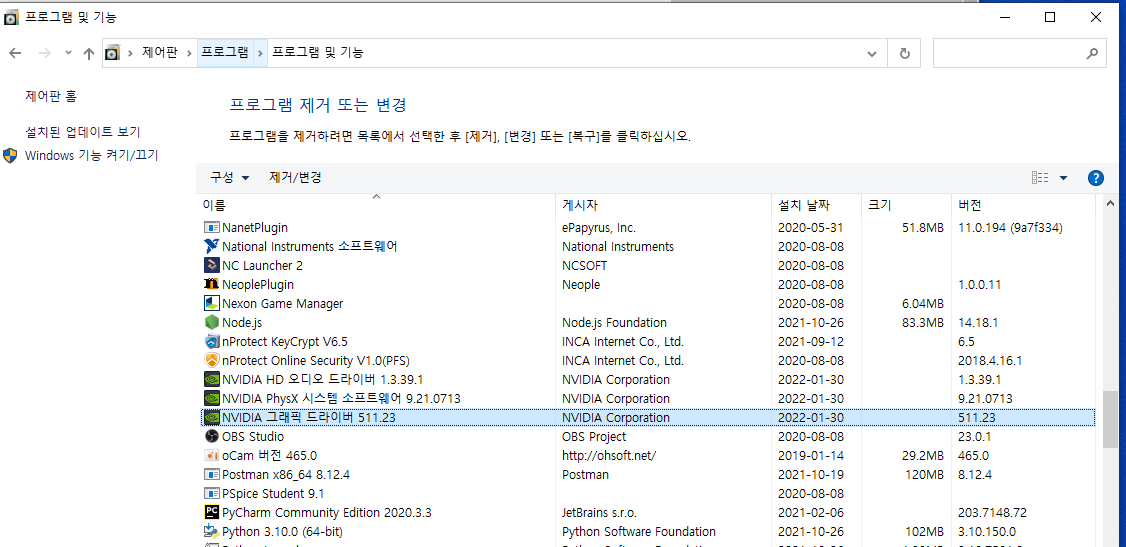Go up one folder level arrow
The width and height of the screenshot is (1126, 547).
tap(89, 53)
